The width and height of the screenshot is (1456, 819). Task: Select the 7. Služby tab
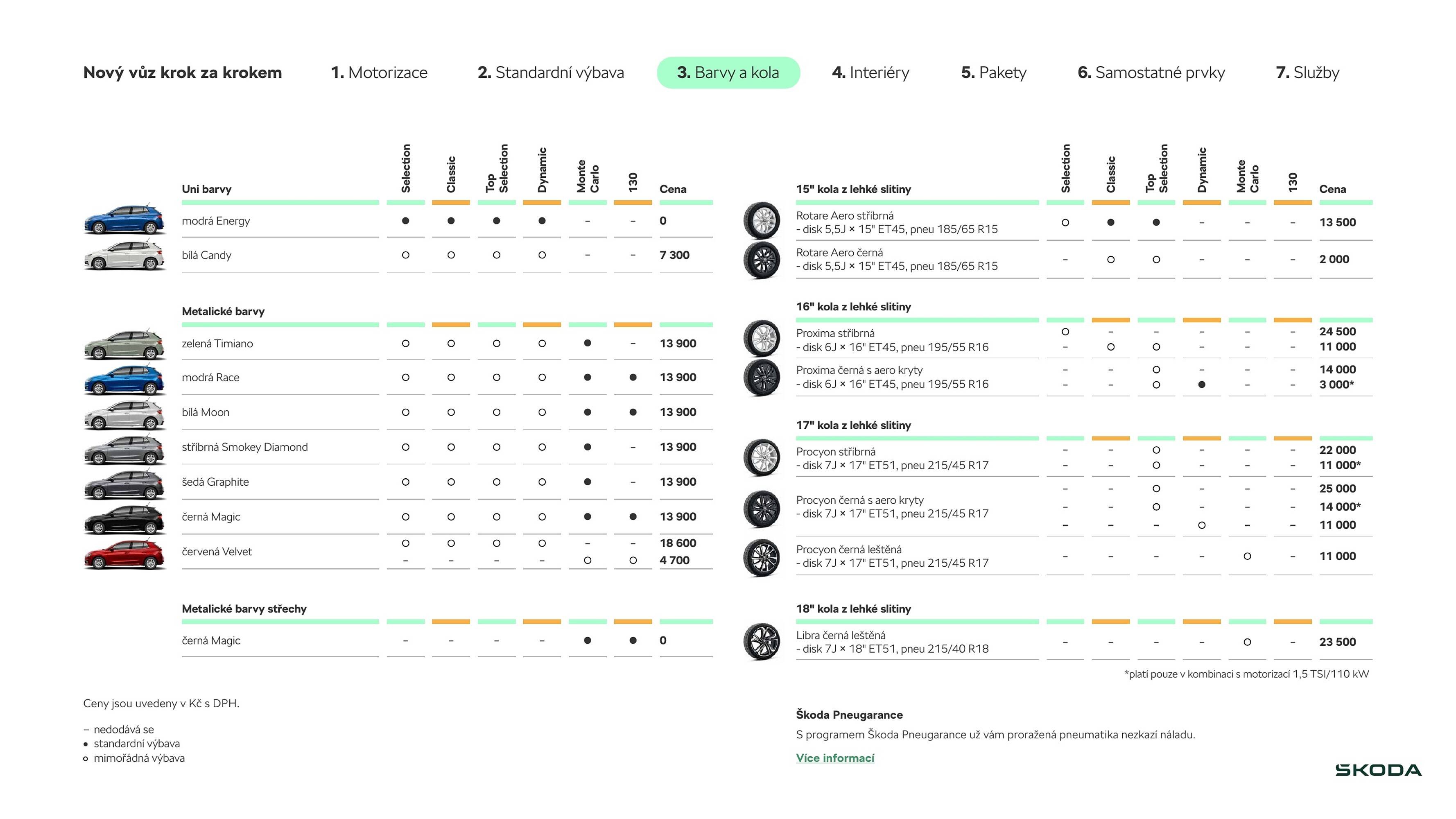(1307, 72)
